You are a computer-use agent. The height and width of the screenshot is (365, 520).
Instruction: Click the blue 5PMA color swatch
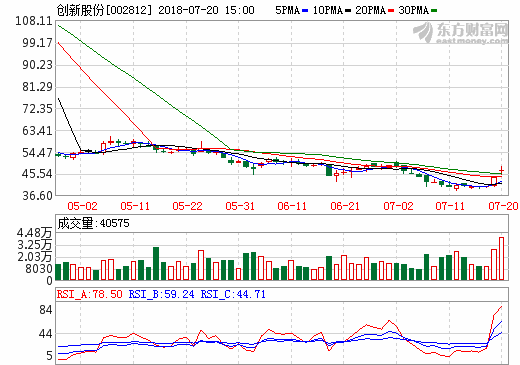(x=305, y=11)
